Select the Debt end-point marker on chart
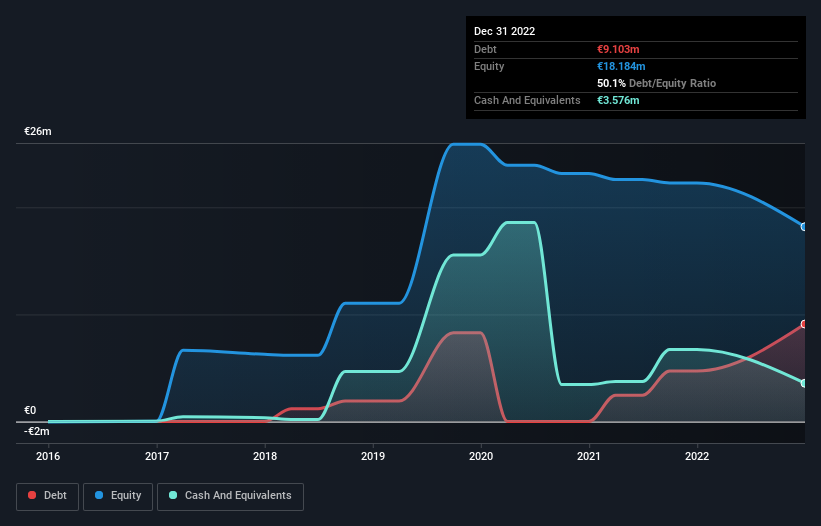This screenshot has width=821, height=526. [x=804, y=324]
